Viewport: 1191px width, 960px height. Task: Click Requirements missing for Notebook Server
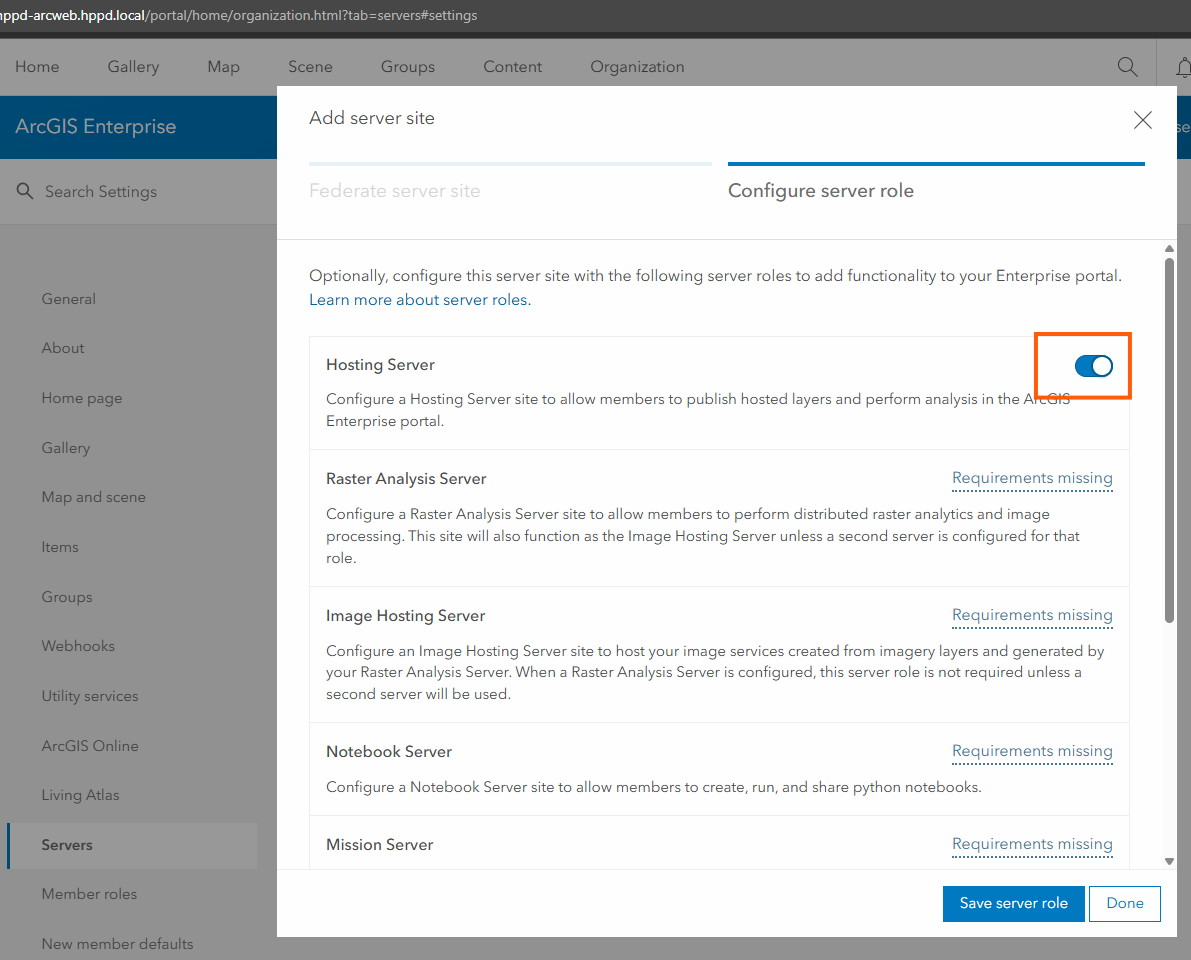tap(1032, 752)
